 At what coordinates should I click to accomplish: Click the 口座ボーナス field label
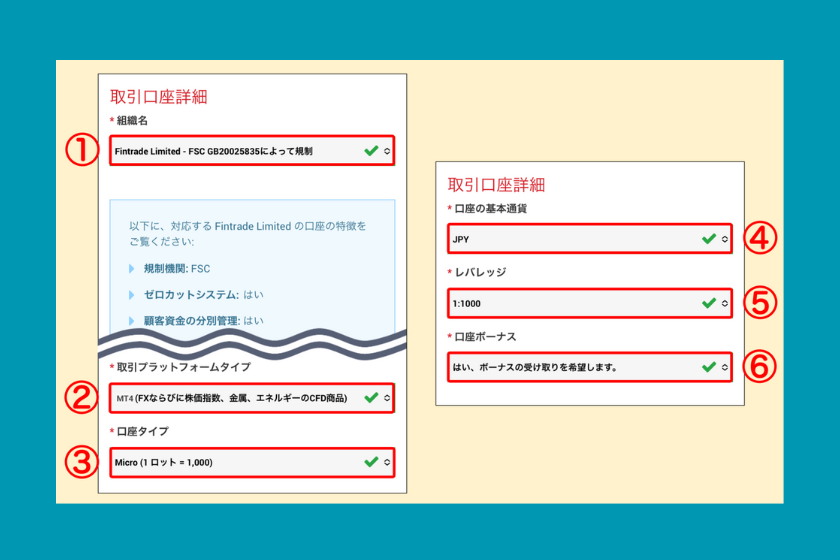tap(485, 337)
